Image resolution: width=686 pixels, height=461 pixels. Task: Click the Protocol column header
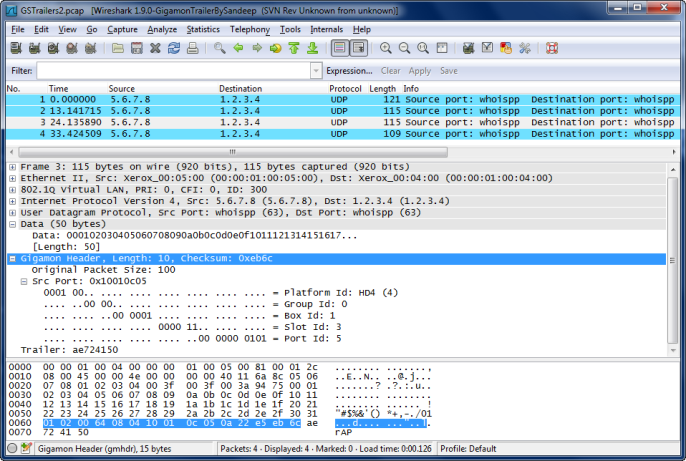[x=345, y=89]
